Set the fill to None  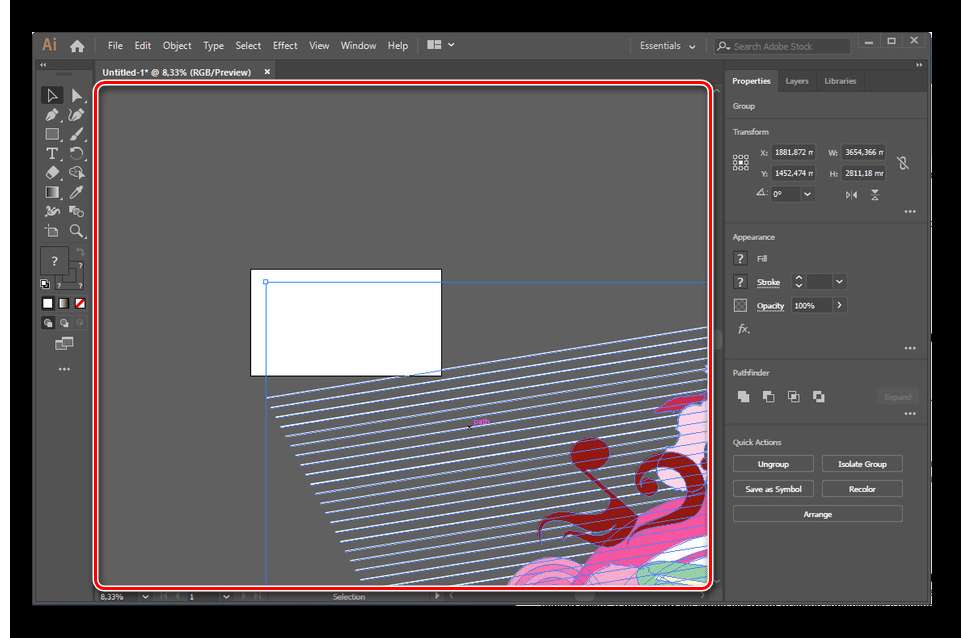(x=78, y=303)
